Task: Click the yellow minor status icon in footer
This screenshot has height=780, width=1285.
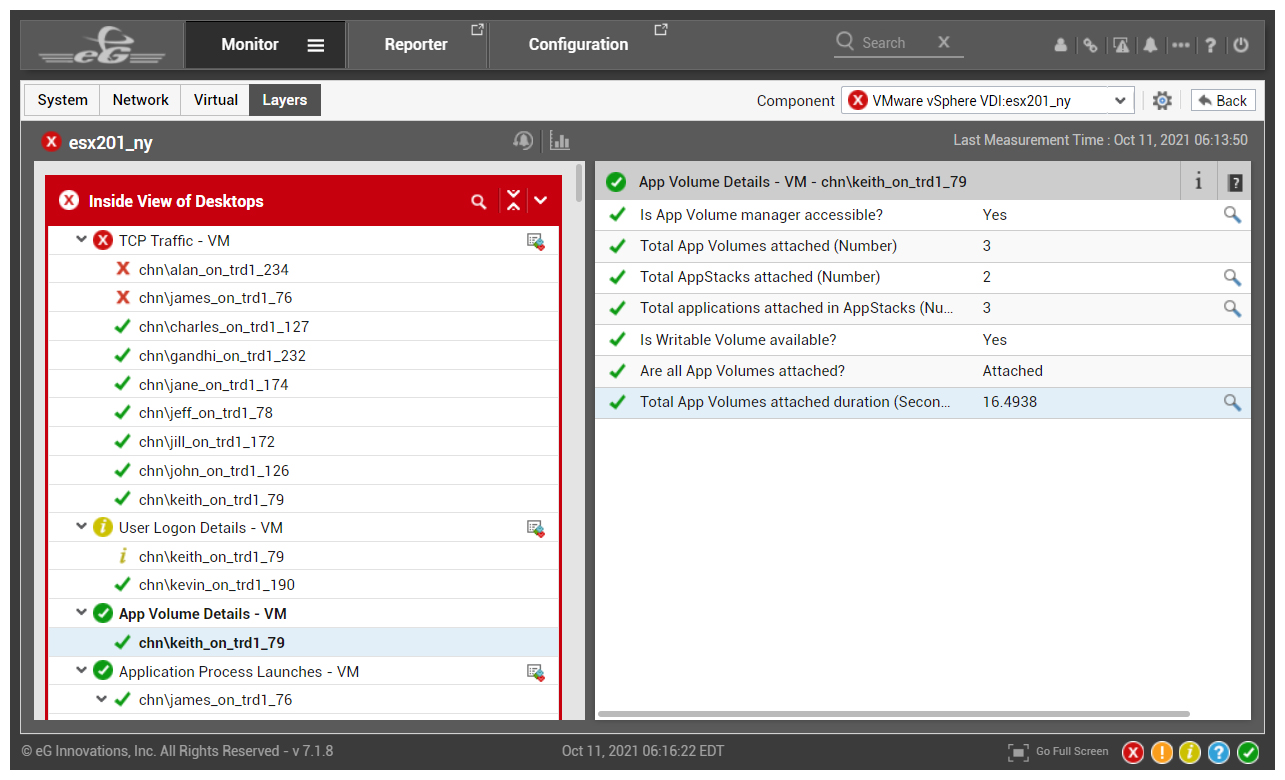Action: (x=1190, y=752)
